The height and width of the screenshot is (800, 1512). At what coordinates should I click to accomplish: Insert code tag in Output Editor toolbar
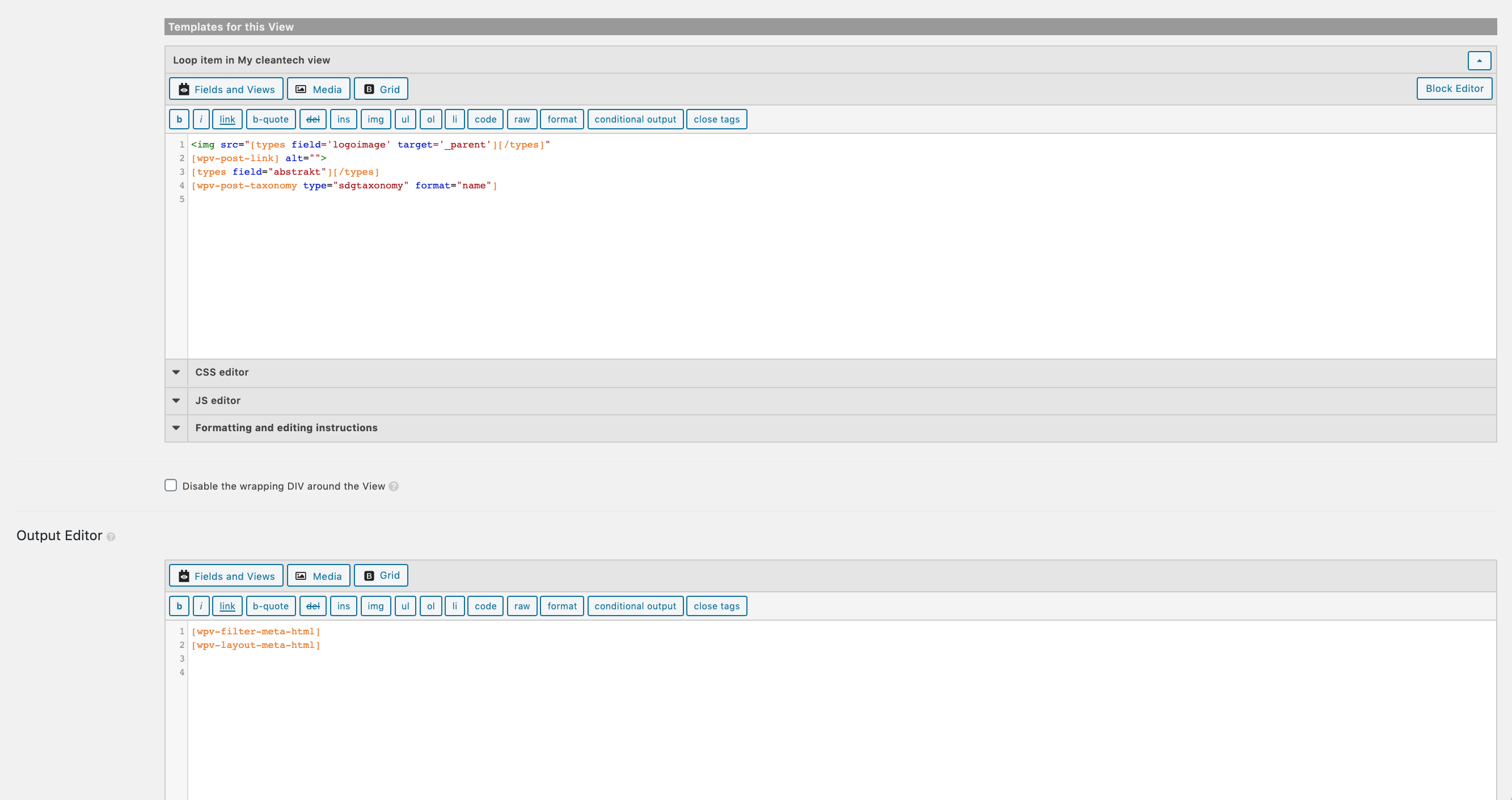point(485,606)
